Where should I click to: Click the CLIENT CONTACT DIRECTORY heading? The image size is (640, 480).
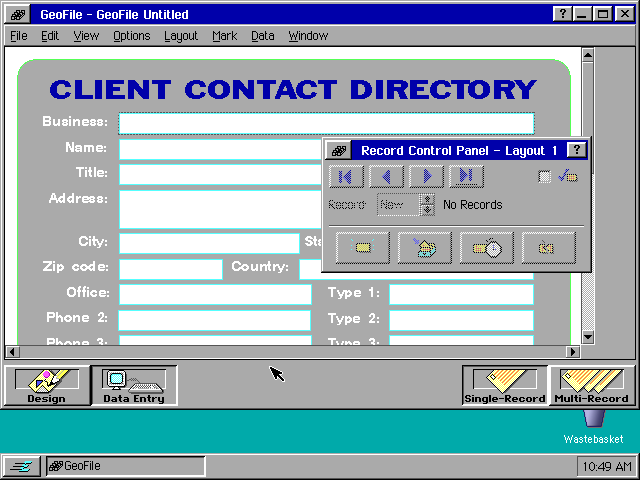pos(293,89)
